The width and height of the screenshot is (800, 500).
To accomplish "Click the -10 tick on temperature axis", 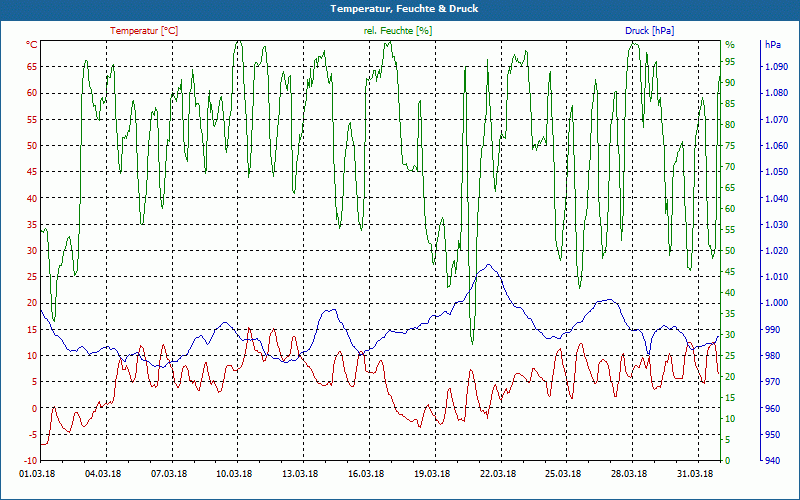I will point(32,461).
